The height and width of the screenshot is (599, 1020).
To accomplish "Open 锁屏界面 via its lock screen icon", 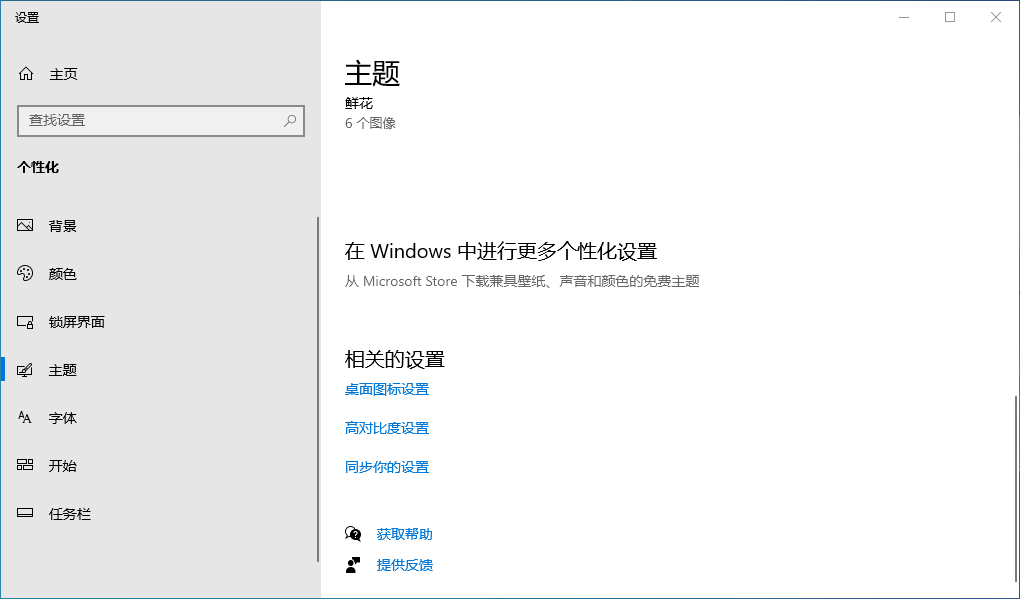I will tap(25, 321).
